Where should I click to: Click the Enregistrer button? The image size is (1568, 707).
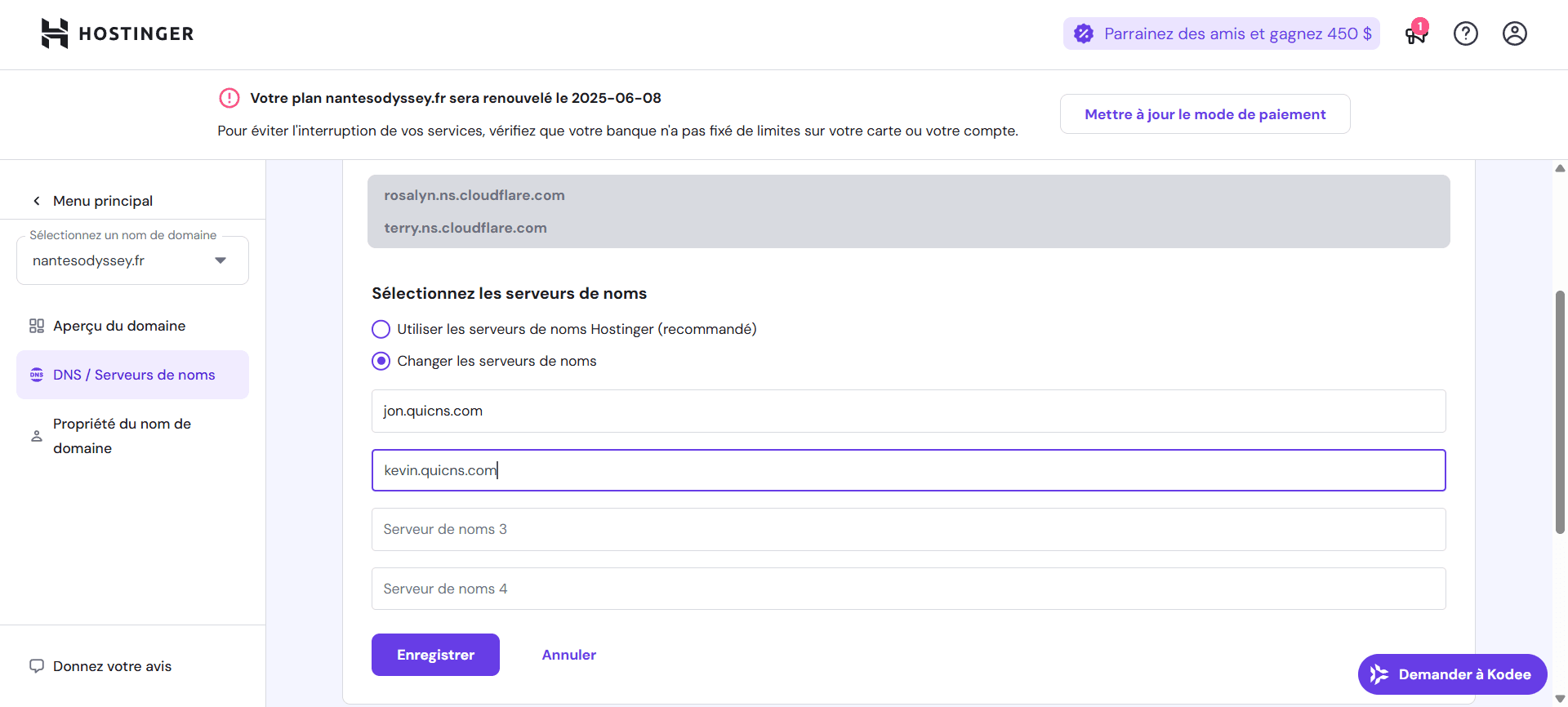coord(435,655)
